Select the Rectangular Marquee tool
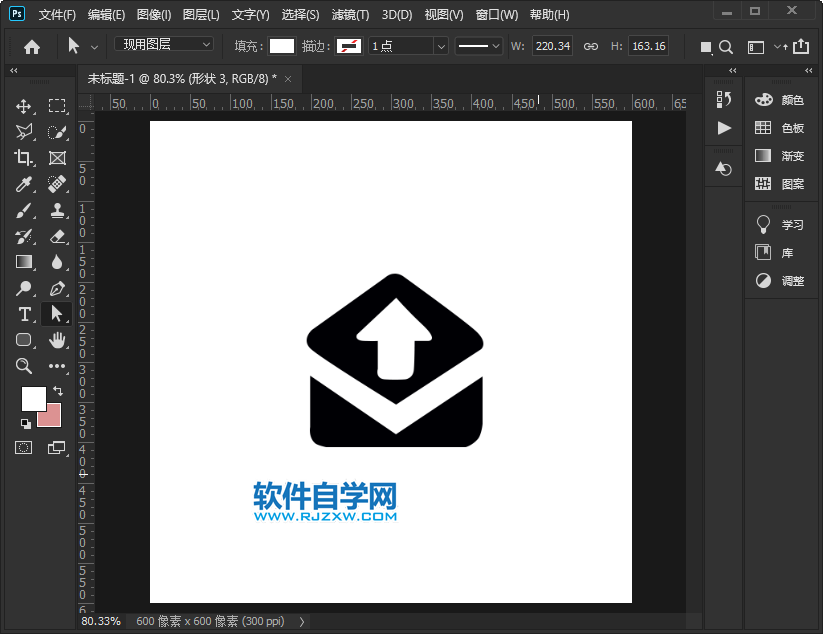The image size is (823, 634). tap(57, 105)
